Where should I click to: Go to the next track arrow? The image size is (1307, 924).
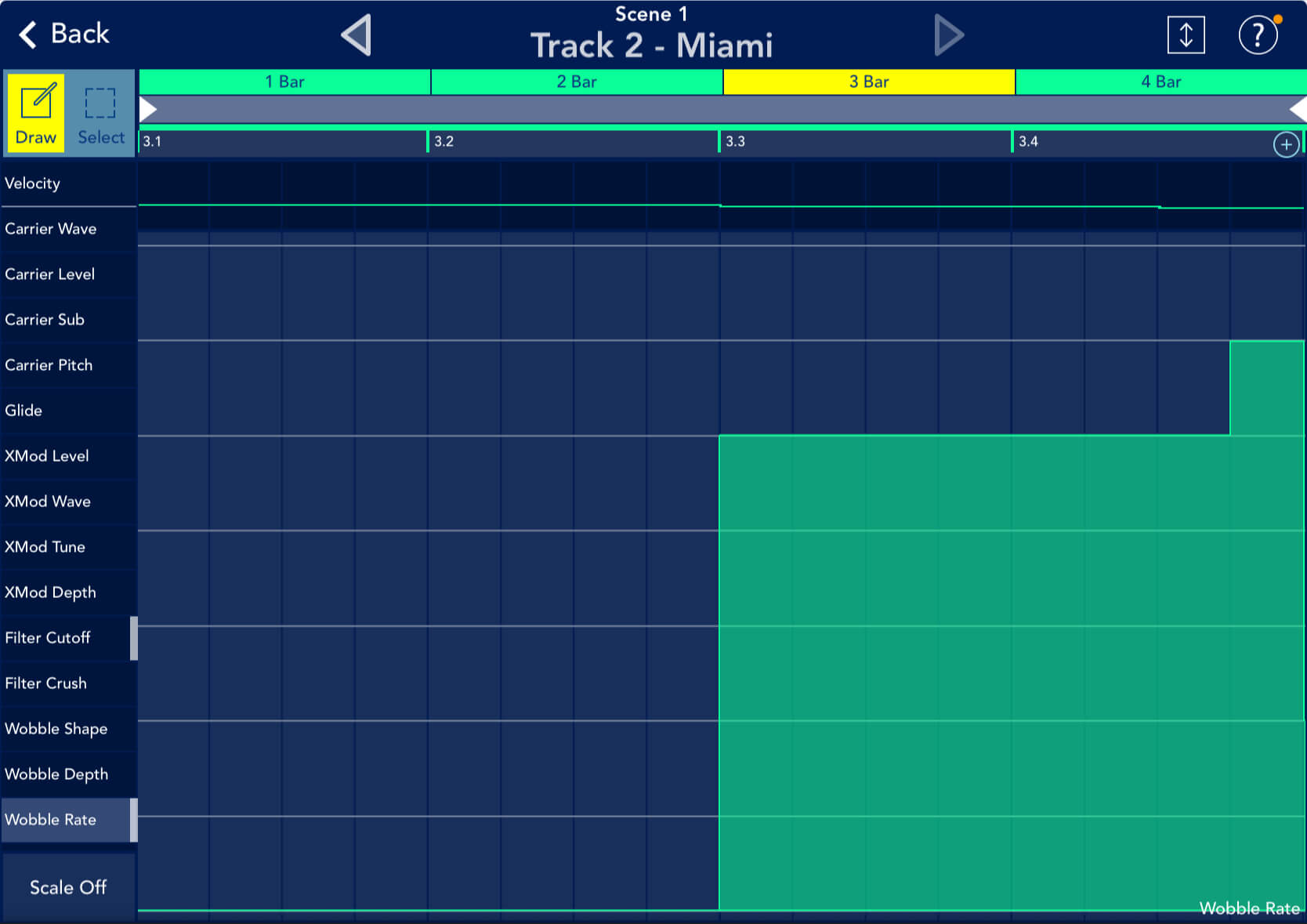point(948,35)
